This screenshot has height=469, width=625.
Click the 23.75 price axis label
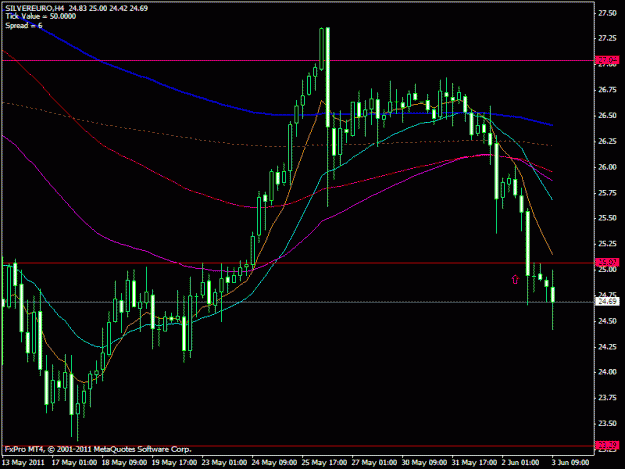coord(607,398)
